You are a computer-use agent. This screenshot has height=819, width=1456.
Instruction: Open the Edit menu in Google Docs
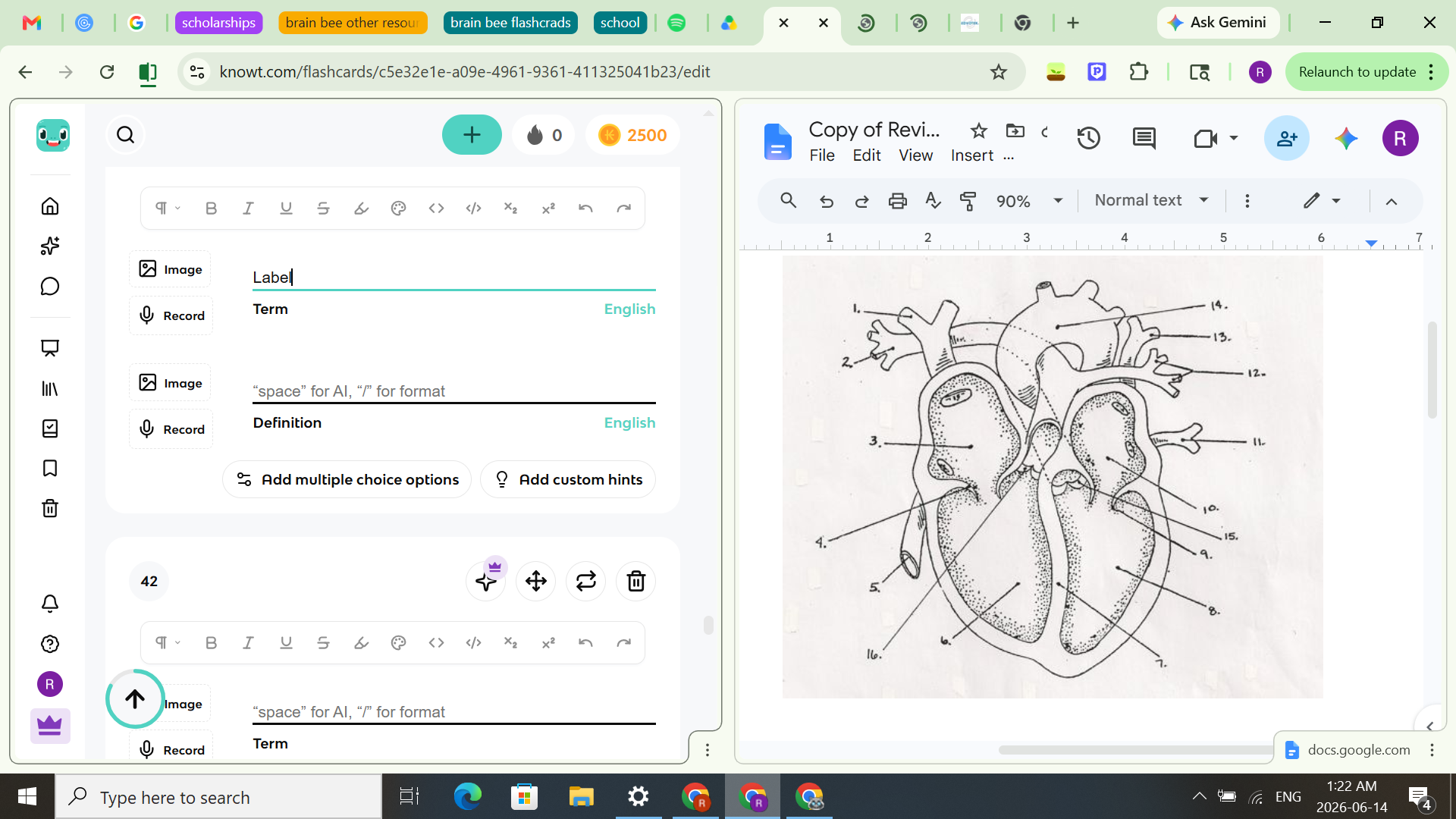coord(867,155)
